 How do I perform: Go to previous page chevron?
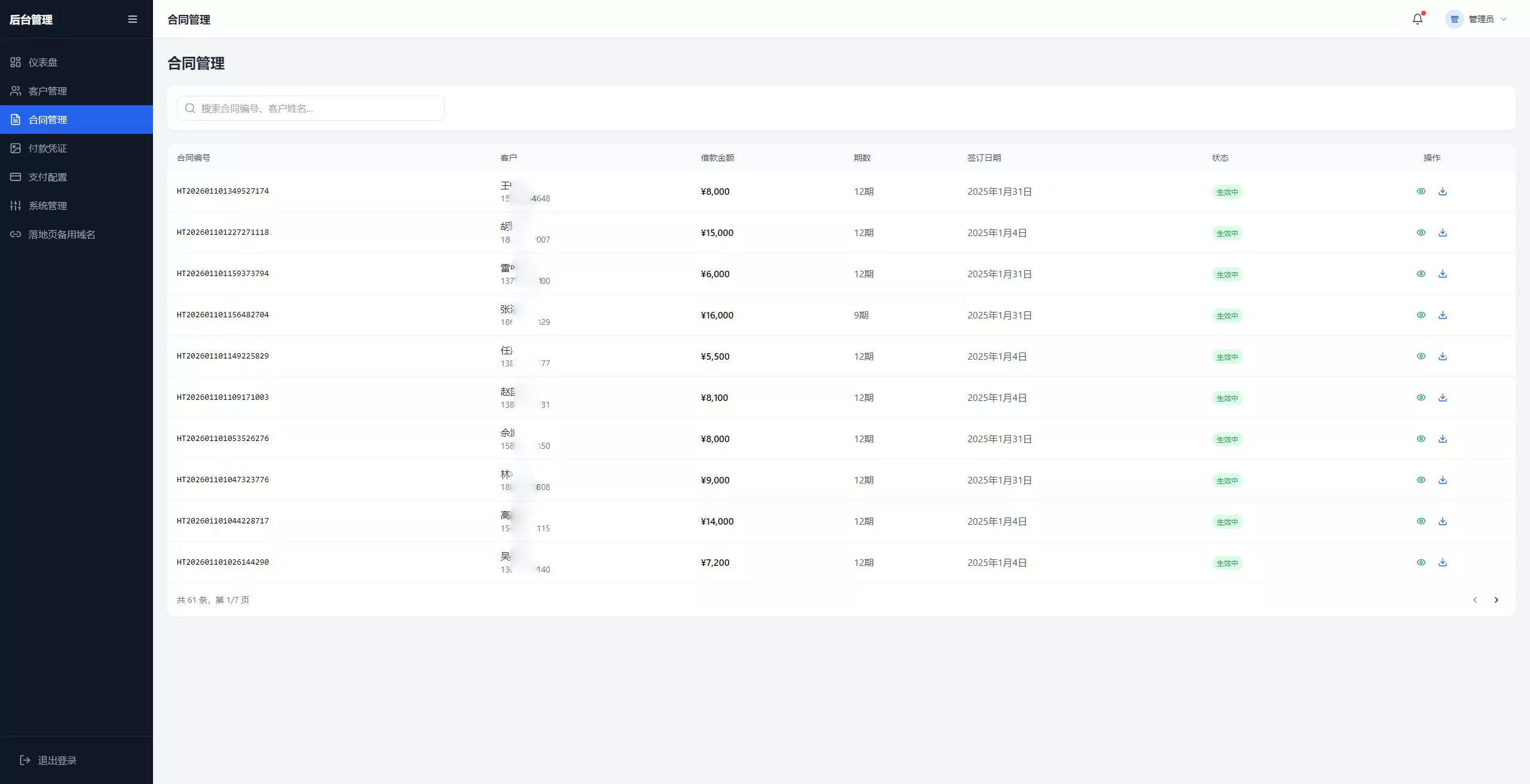(1474, 600)
